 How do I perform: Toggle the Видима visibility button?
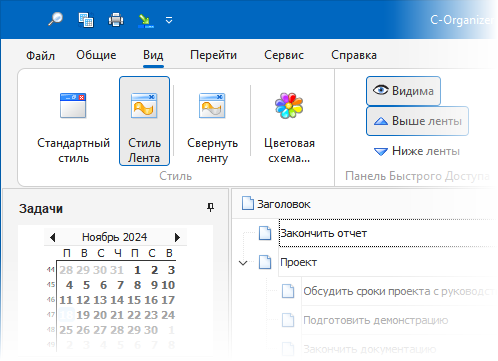403,91
